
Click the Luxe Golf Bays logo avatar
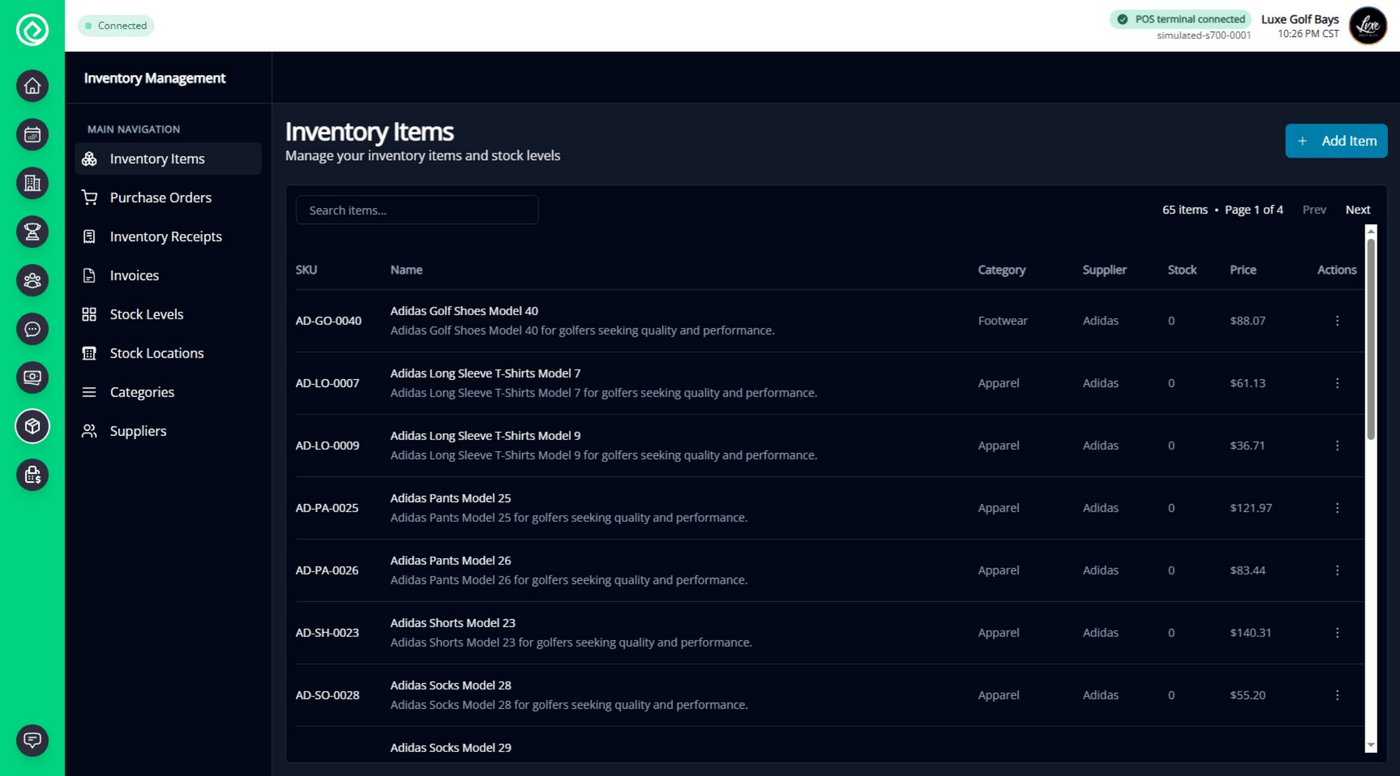(x=1368, y=26)
